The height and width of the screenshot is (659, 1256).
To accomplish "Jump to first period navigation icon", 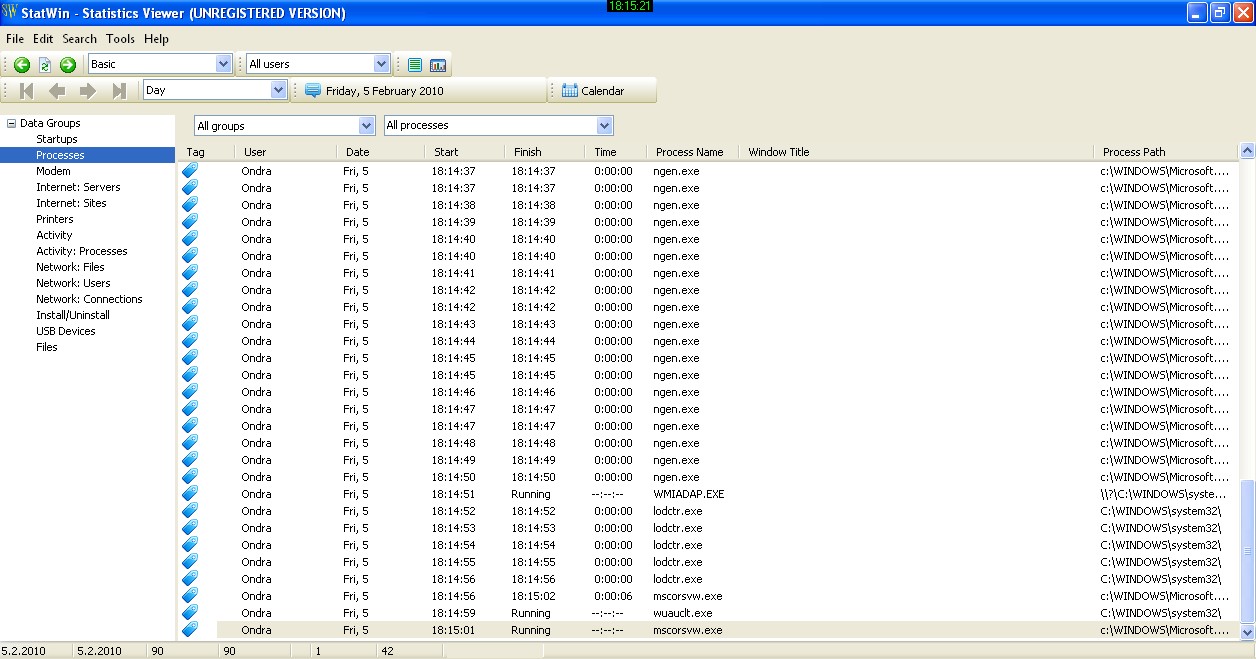I will click(x=27, y=91).
